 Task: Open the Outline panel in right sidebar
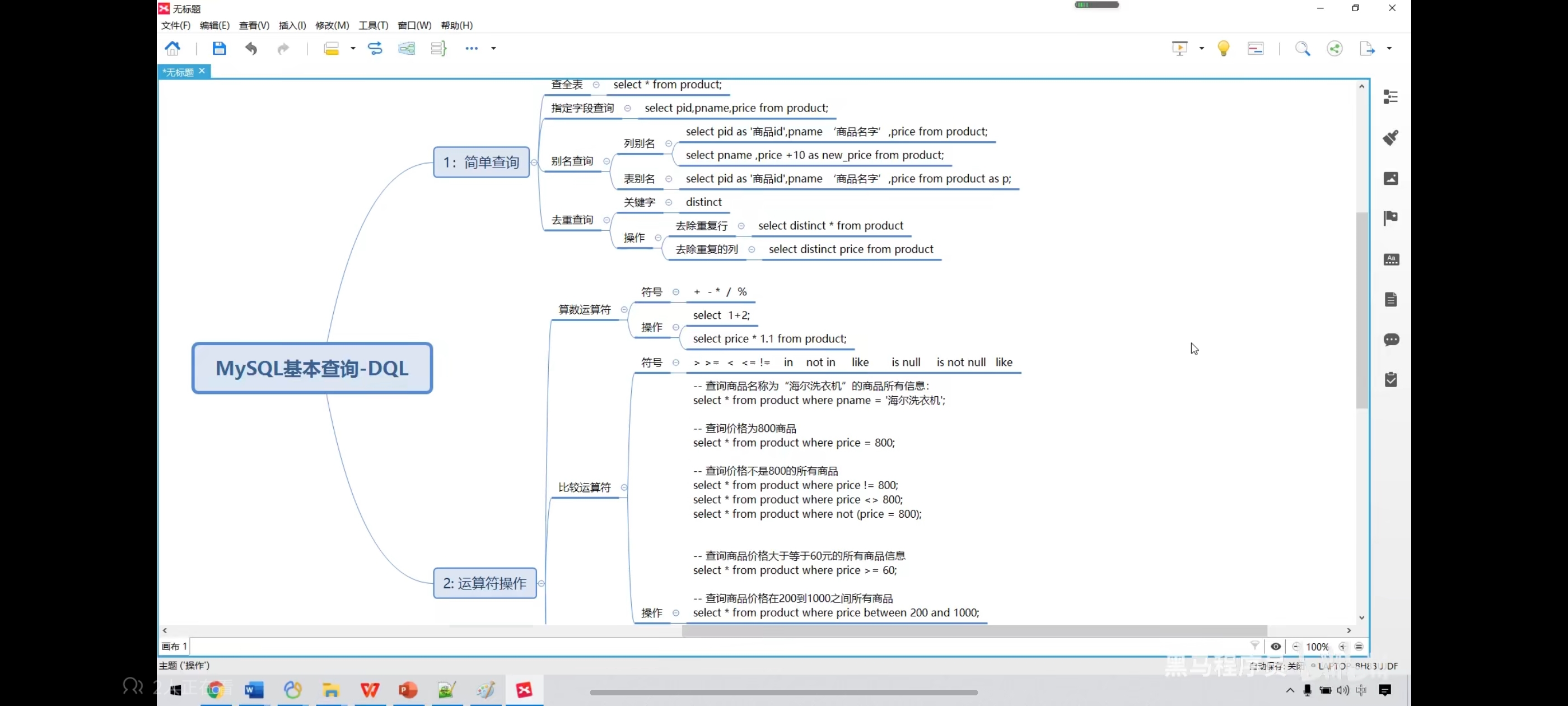tap(1390, 97)
